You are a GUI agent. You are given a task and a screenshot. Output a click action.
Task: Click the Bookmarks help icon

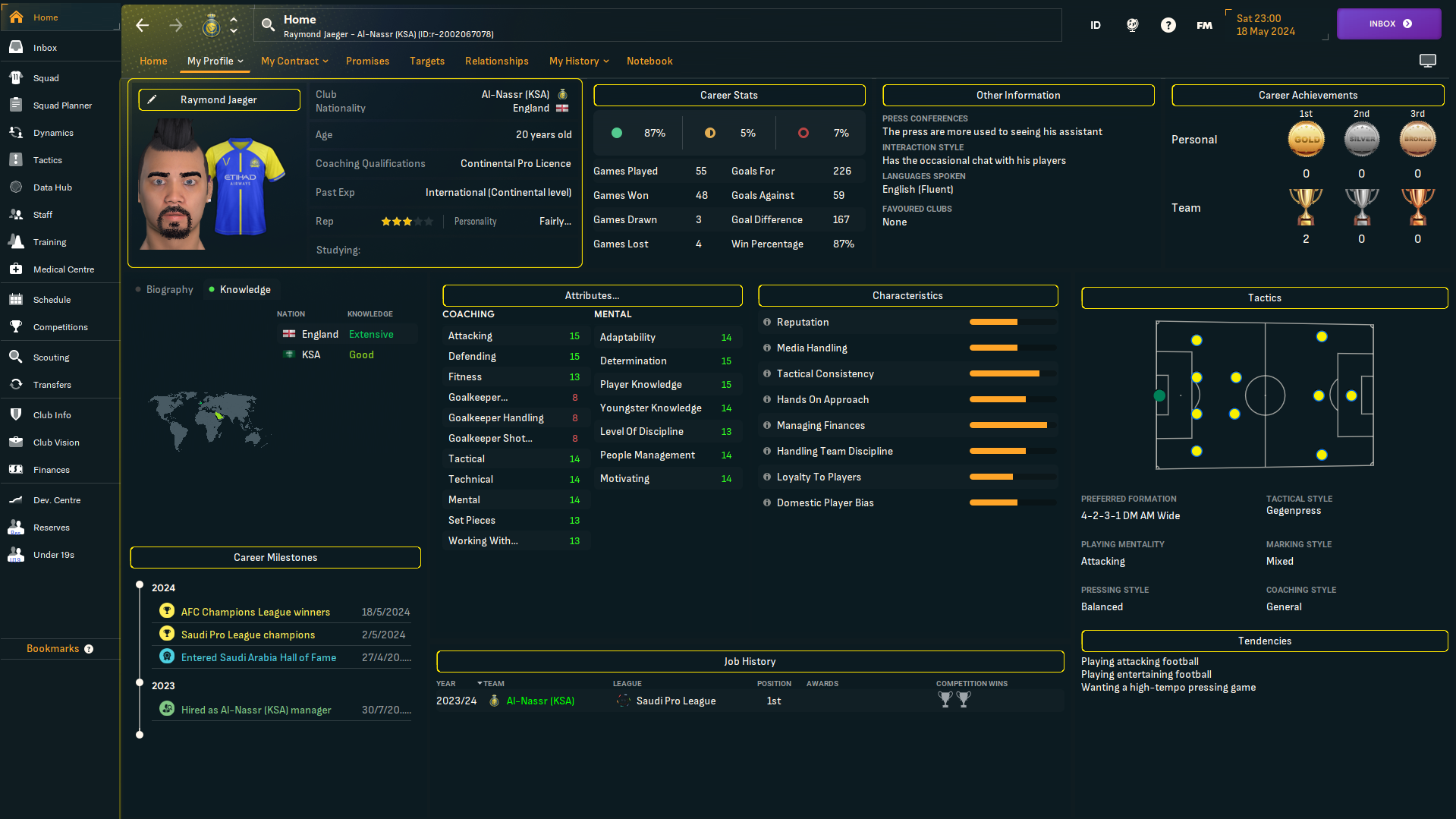[x=89, y=649]
